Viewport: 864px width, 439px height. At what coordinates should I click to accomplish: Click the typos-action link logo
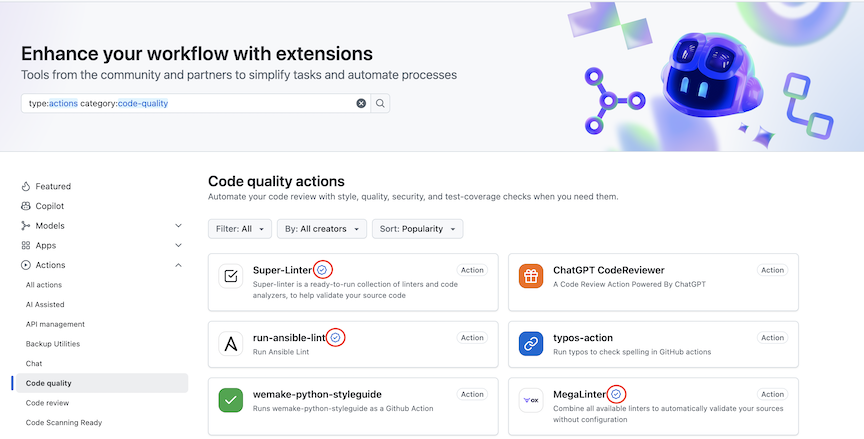click(531, 344)
